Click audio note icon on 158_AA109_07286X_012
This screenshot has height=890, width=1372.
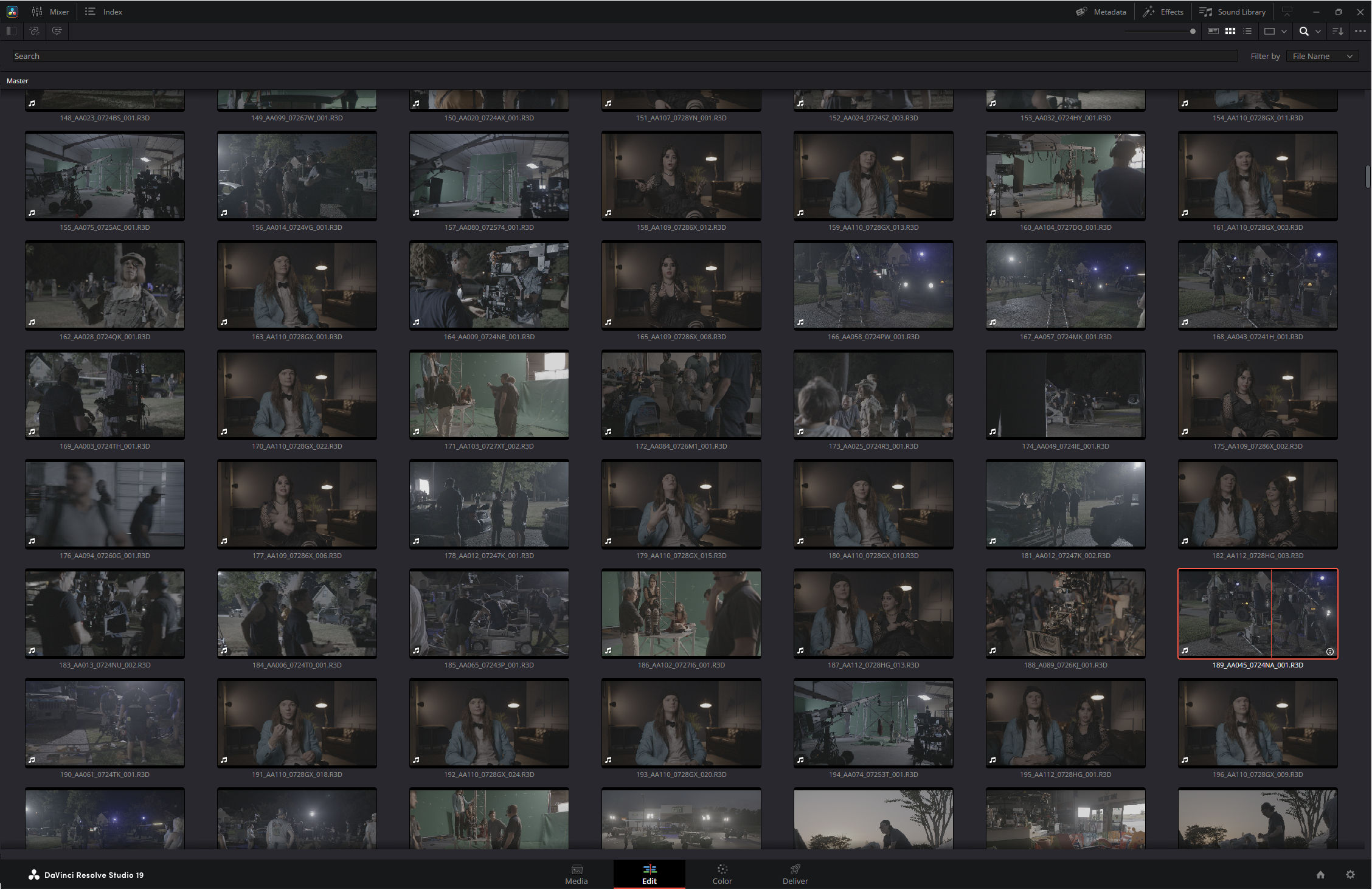click(x=608, y=213)
